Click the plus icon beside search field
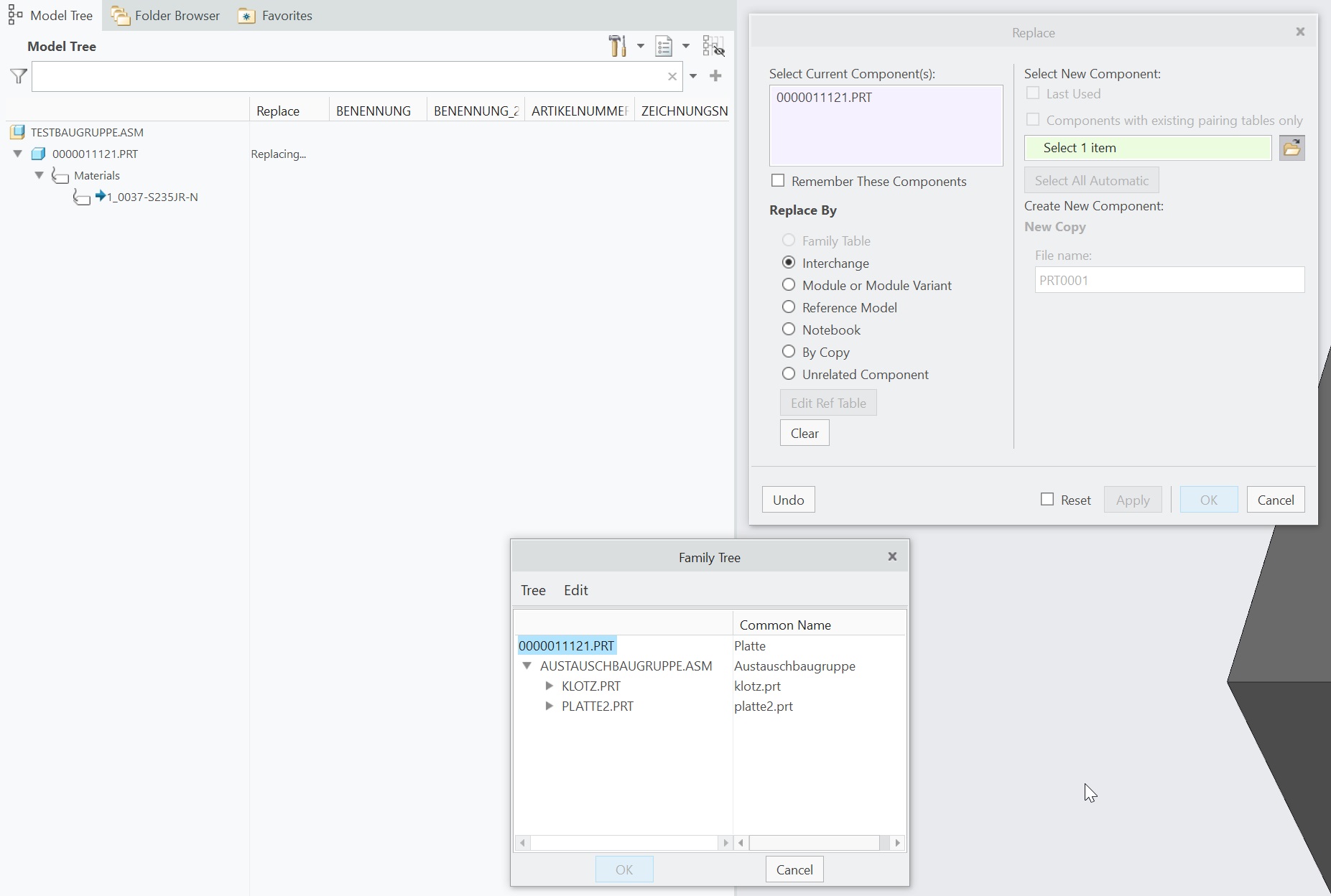Viewport: 1331px width, 896px height. [x=715, y=76]
